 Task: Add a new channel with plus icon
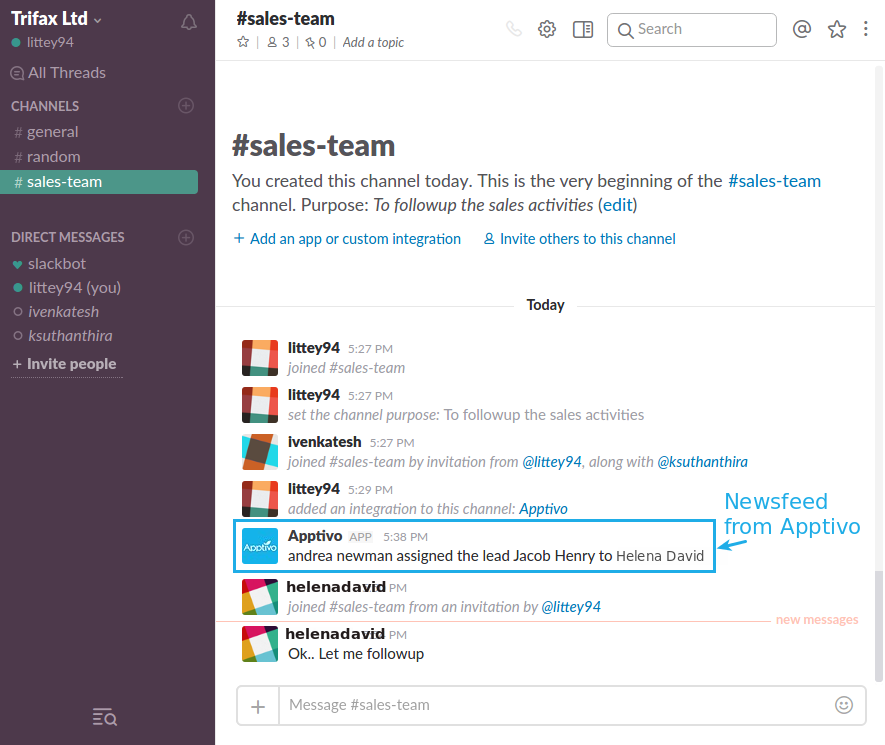186,106
